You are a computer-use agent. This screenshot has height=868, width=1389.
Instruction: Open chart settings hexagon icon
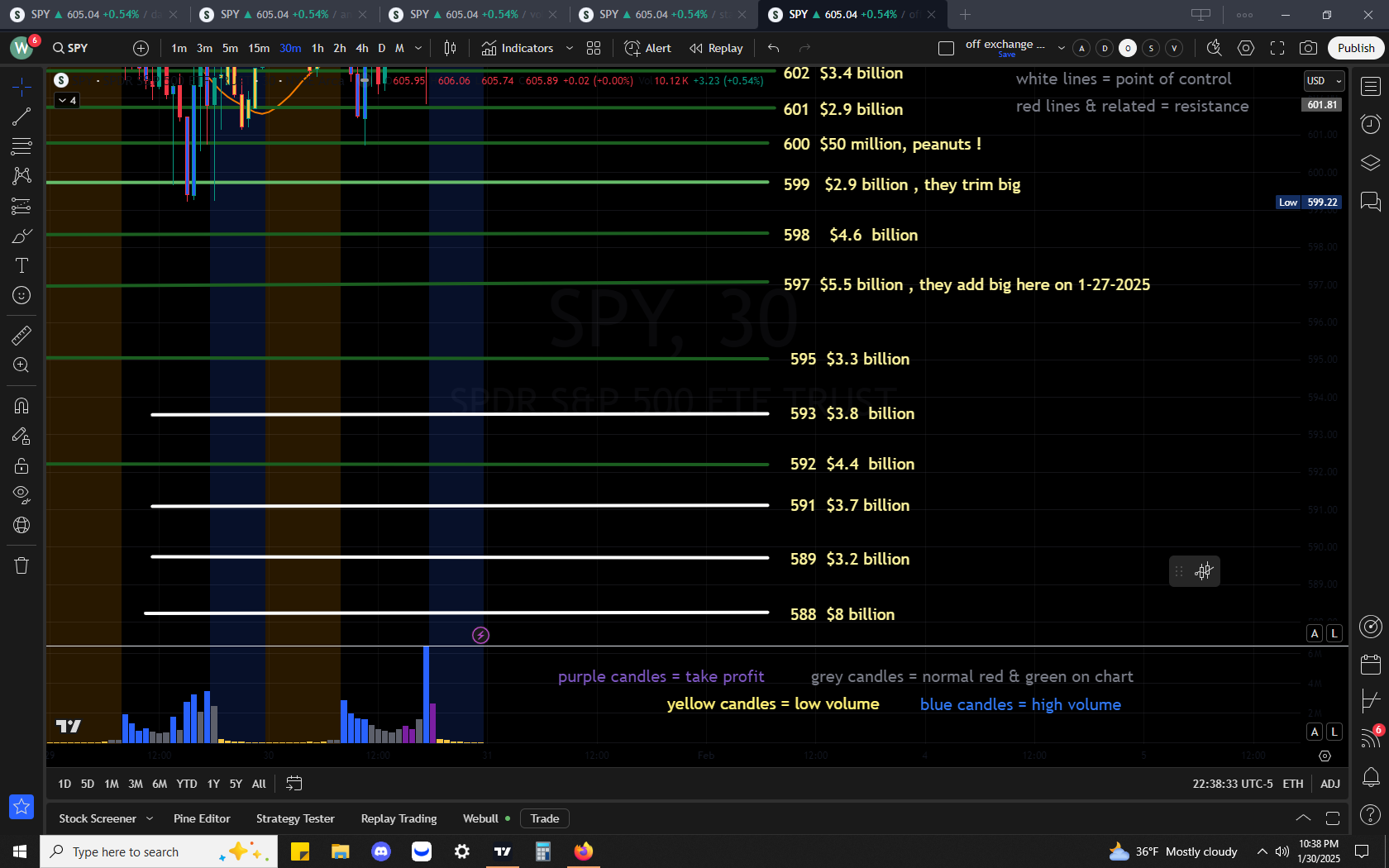pyautogui.click(x=1246, y=48)
